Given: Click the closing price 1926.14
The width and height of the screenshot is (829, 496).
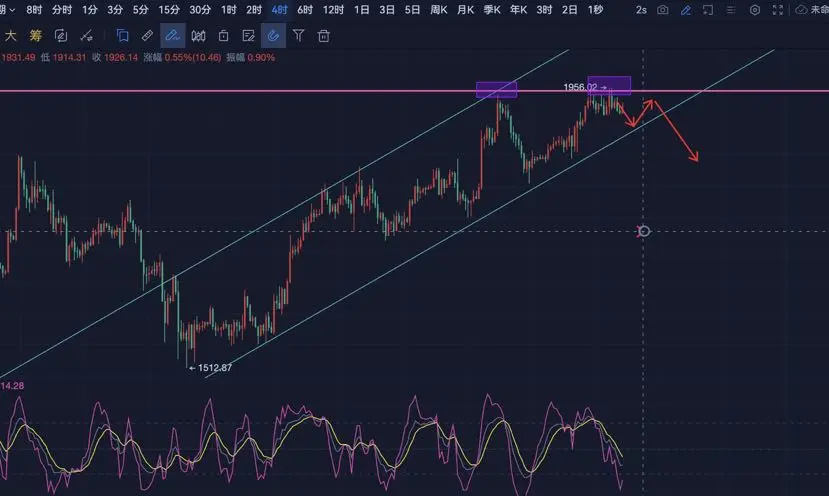Looking at the screenshot, I should (121, 58).
